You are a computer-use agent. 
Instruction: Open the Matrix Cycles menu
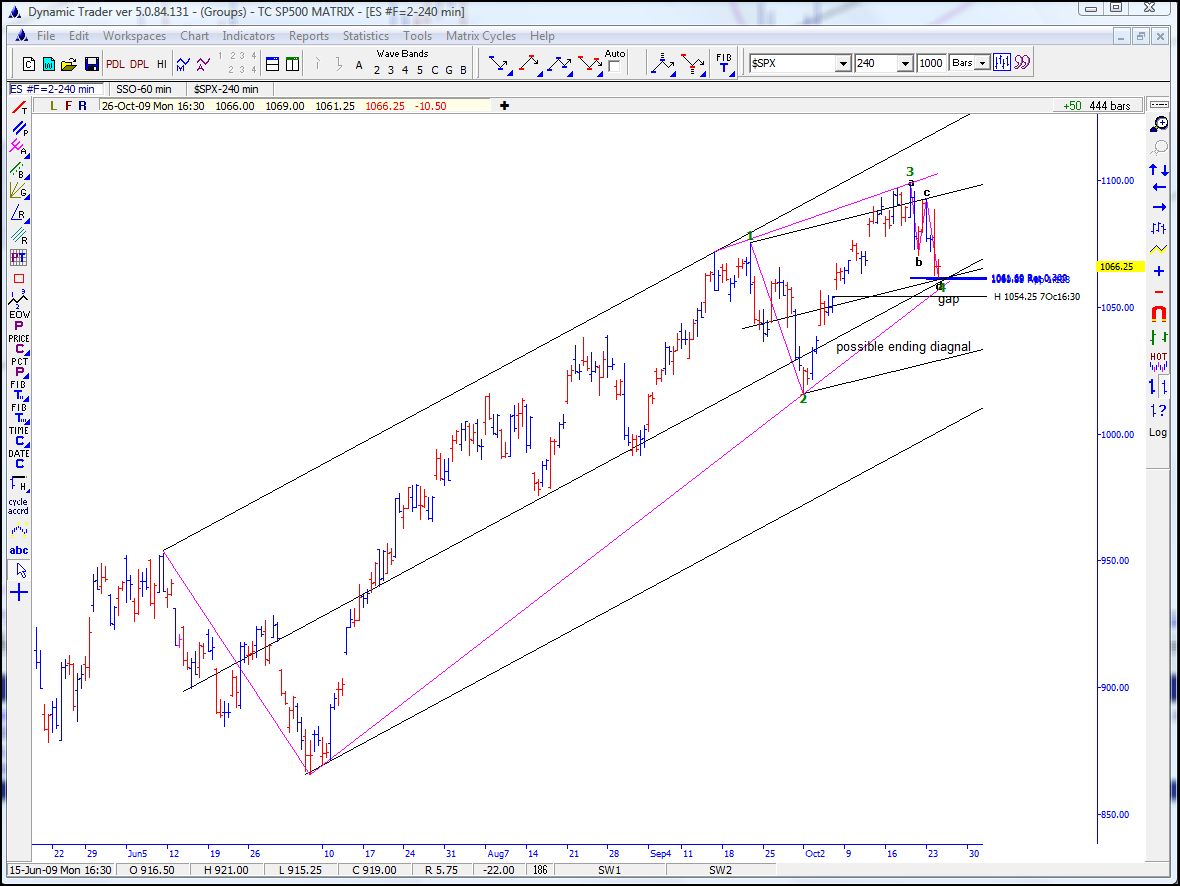tap(481, 35)
